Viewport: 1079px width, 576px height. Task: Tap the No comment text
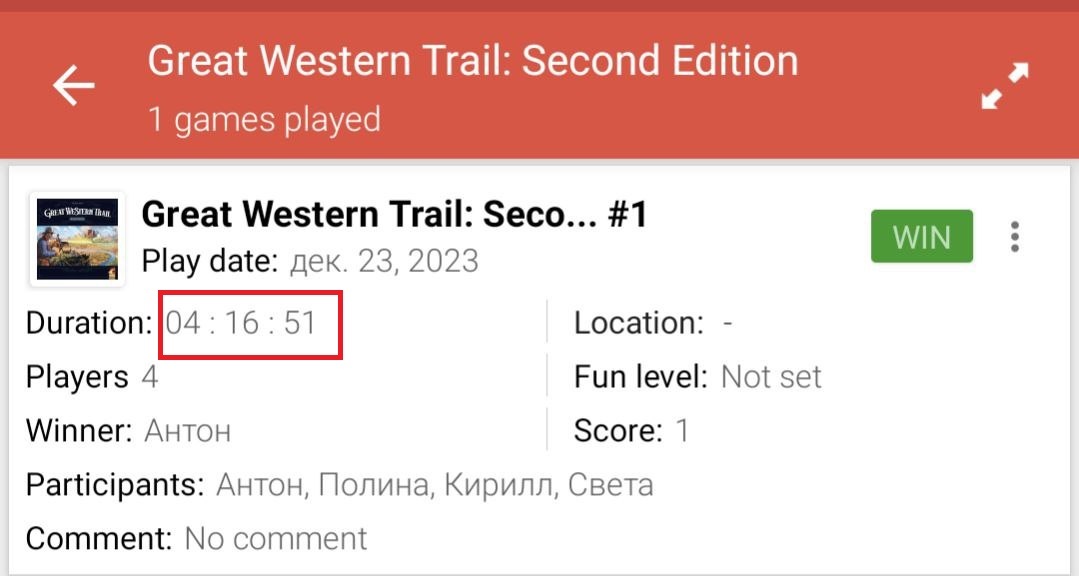tap(276, 539)
